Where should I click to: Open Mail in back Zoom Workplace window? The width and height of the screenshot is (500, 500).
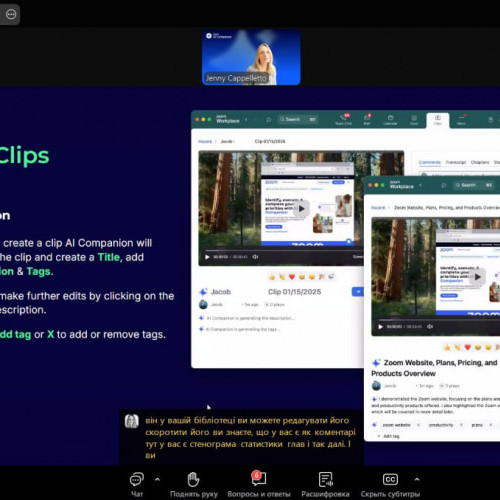(367, 119)
